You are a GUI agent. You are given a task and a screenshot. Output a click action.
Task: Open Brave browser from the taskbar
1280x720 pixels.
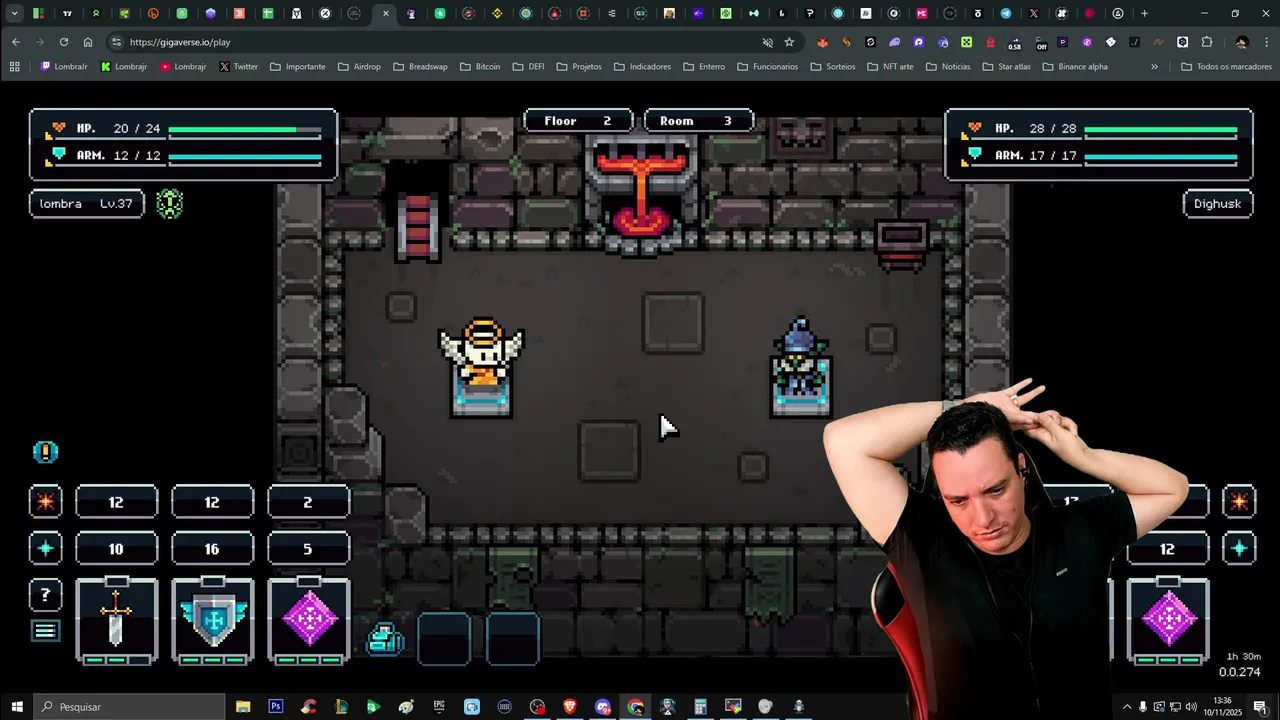click(x=570, y=706)
